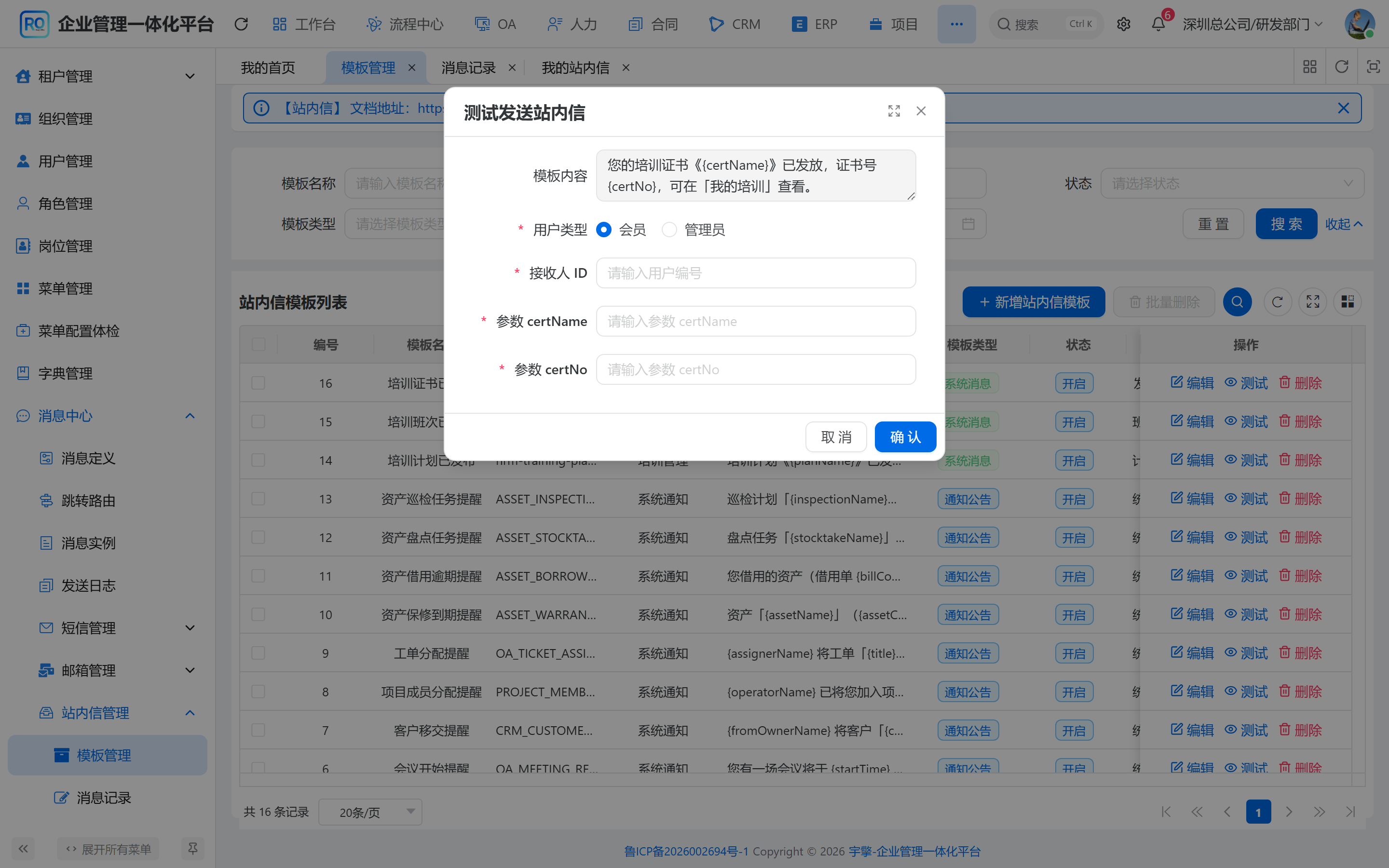The width and height of the screenshot is (1389, 868).
Task: Click the pin icon at the sidebar bottom
Action: [193, 849]
